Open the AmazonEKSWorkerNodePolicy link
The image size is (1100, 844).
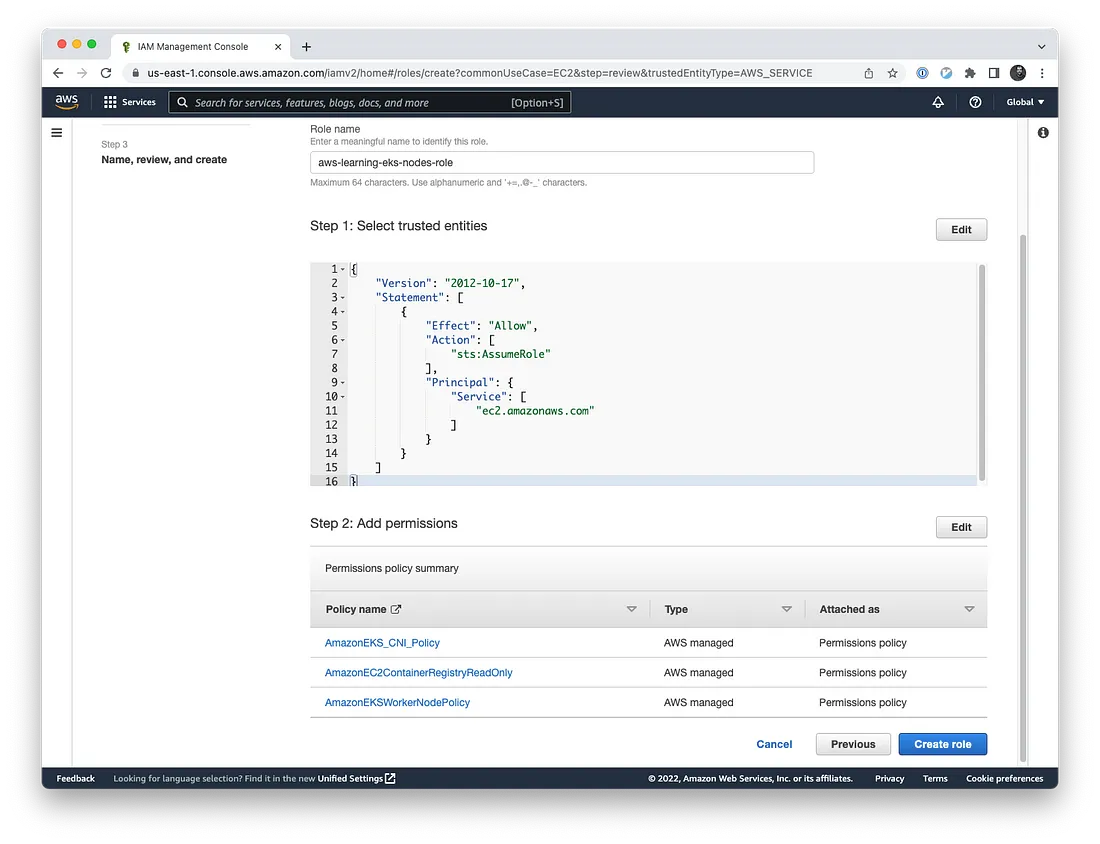point(397,702)
